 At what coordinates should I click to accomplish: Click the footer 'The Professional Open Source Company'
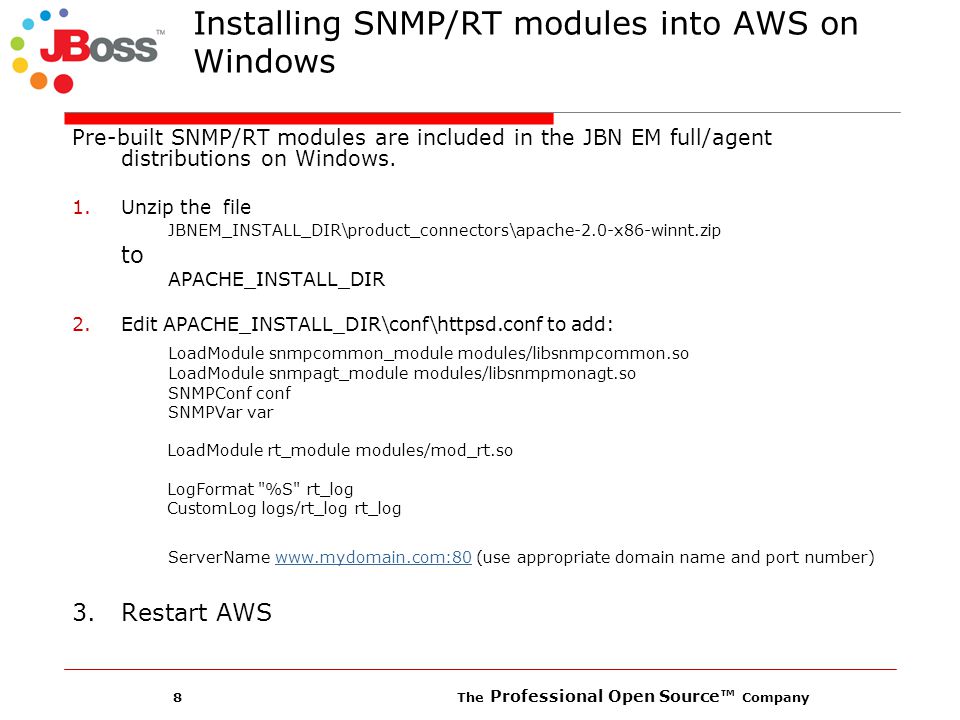coord(633,697)
